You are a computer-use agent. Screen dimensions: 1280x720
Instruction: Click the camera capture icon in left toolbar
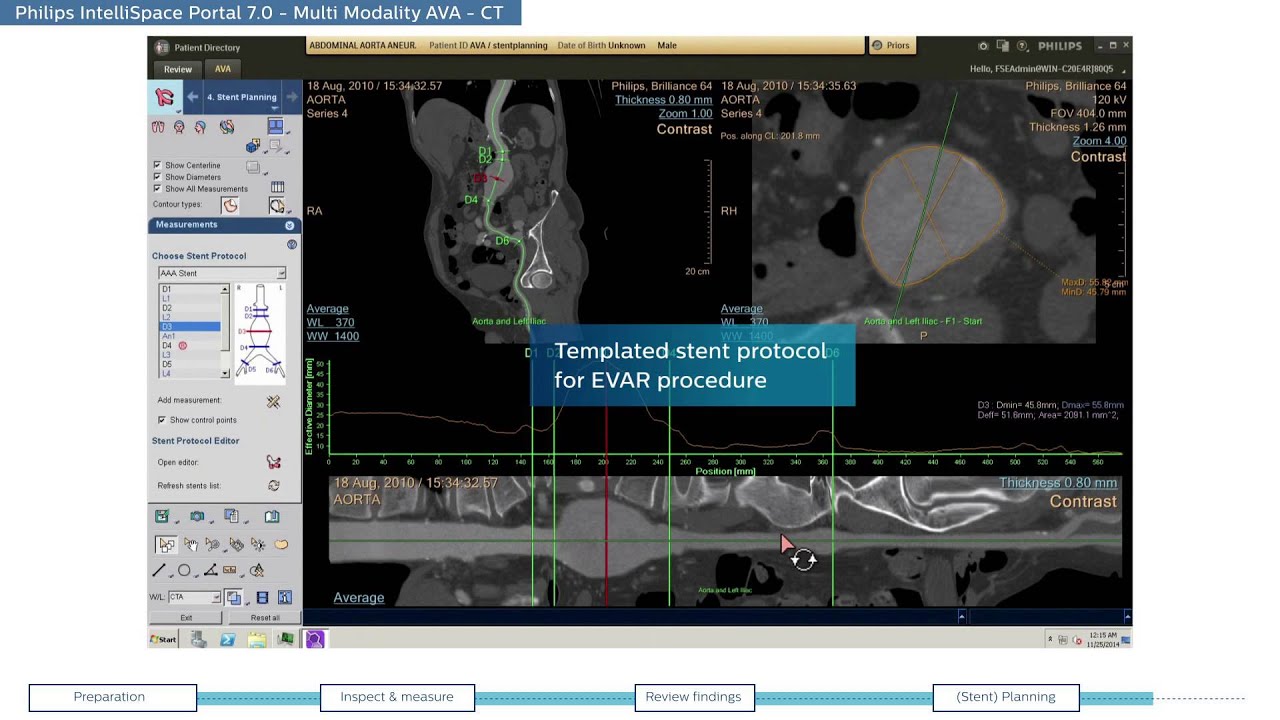coord(197,516)
